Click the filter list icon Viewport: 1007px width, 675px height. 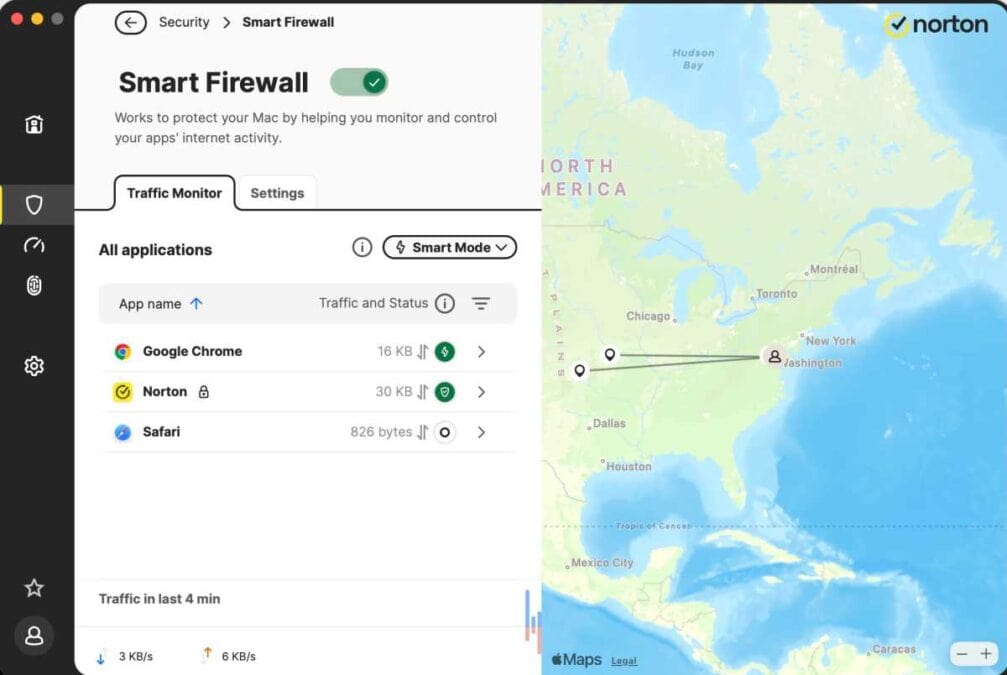pyautogui.click(x=481, y=304)
